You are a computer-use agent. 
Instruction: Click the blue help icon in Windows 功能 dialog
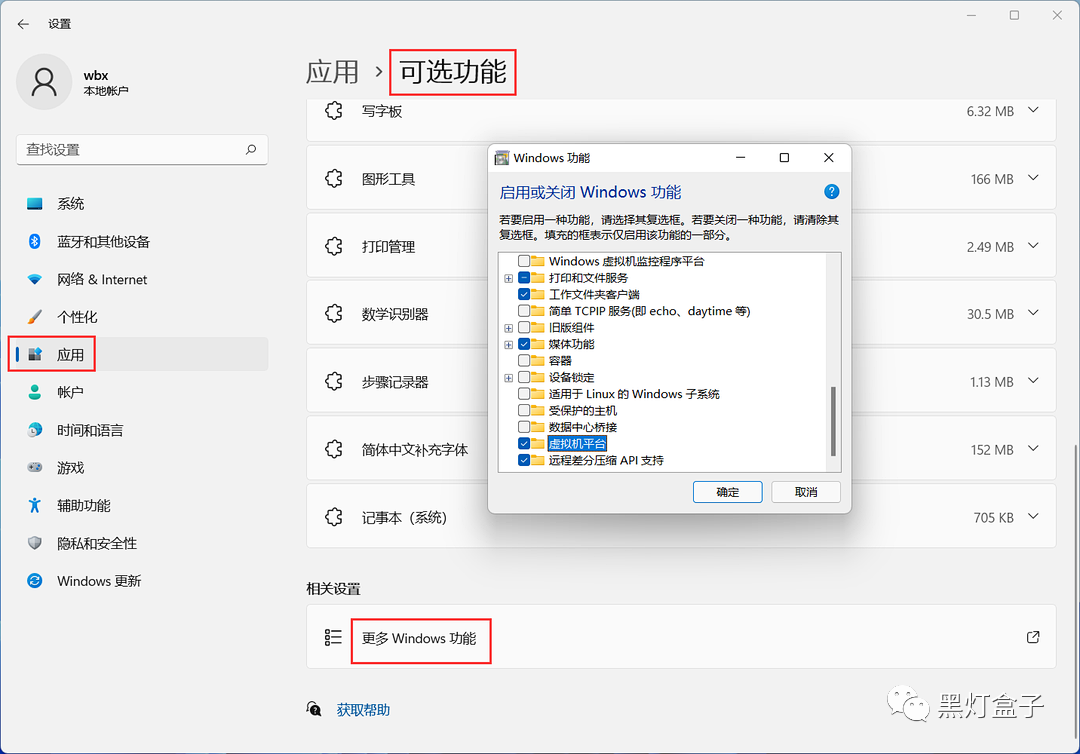[x=831, y=191]
